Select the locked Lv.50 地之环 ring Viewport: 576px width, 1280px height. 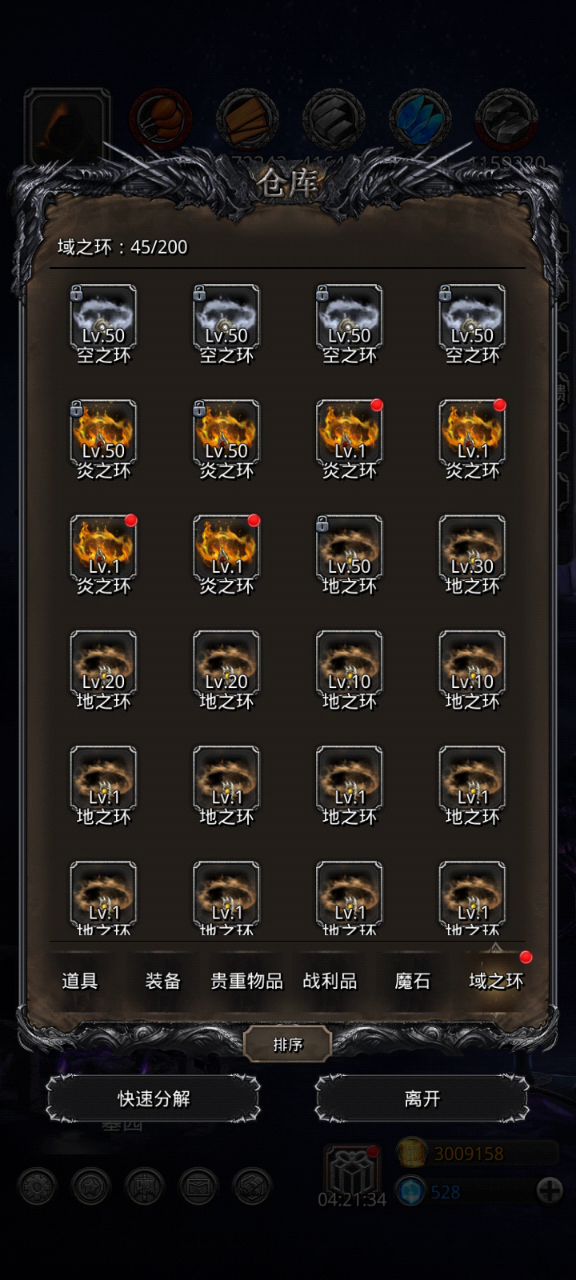tap(349, 548)
